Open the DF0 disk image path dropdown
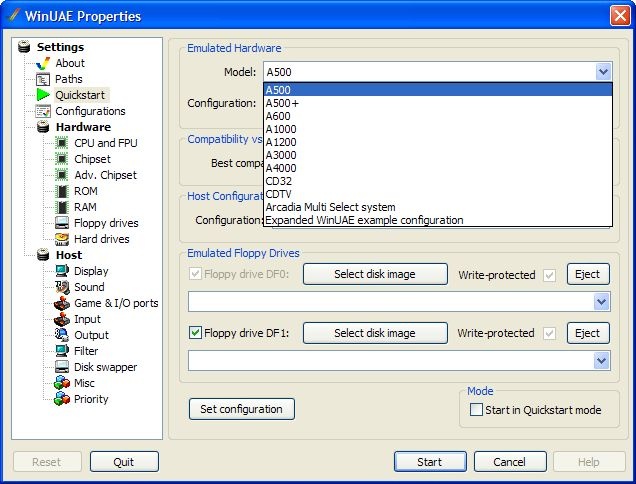Screen dimensions: 636x484 tap(601, 302)
